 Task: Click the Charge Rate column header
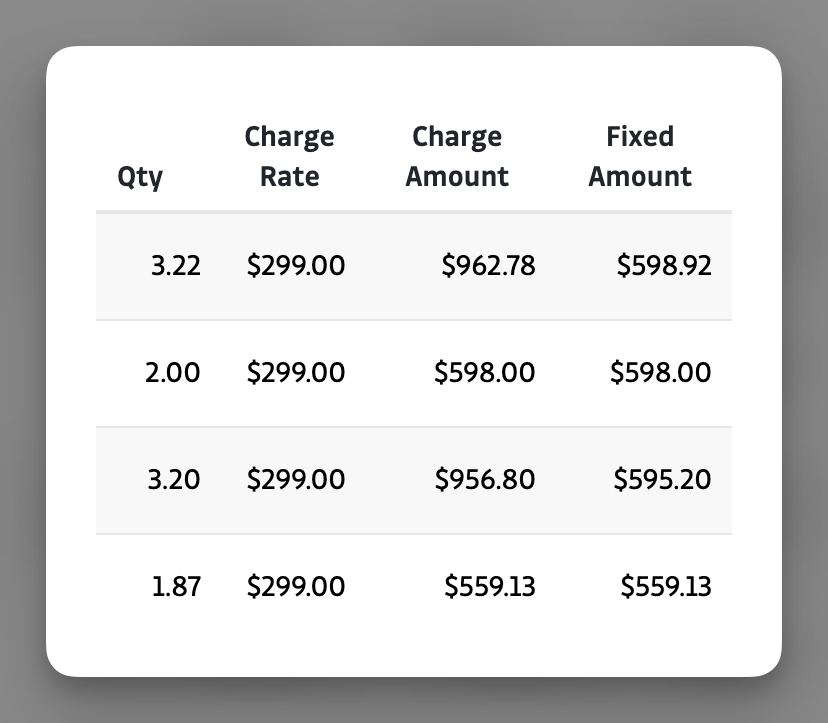pyautogui.click(x=289, y=157)
